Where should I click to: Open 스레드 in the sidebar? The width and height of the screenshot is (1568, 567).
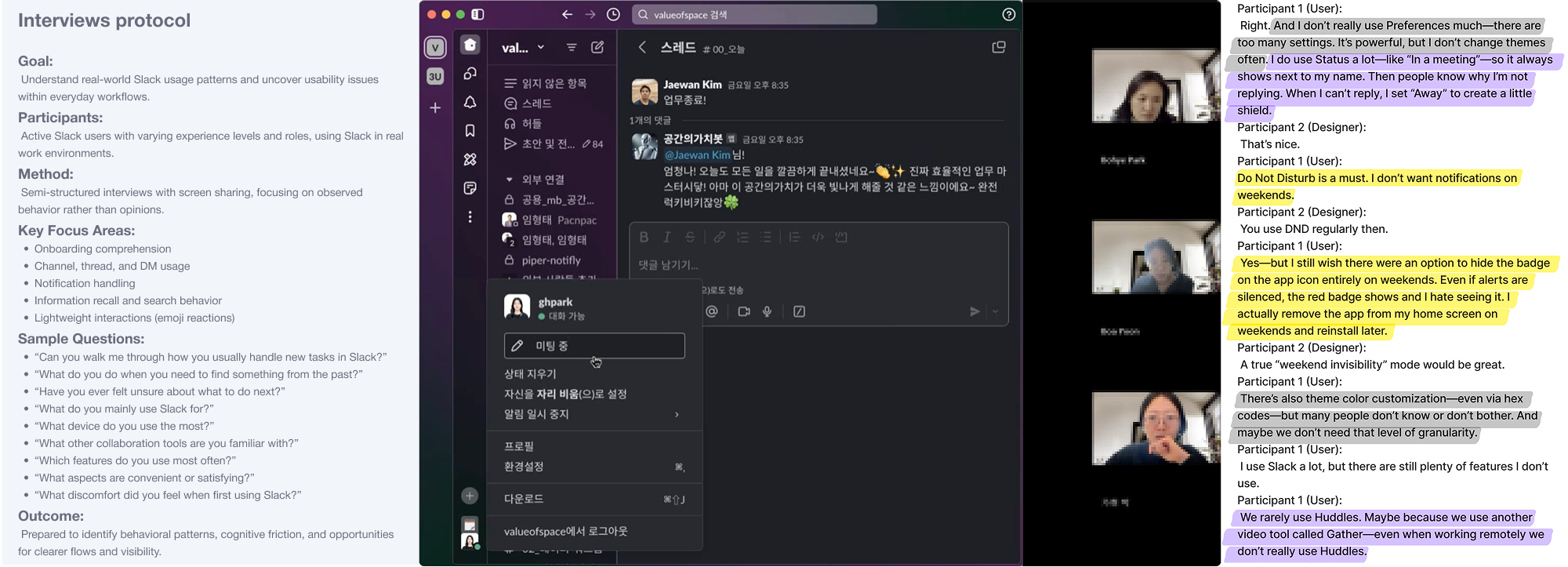click(x=537, y=104)
